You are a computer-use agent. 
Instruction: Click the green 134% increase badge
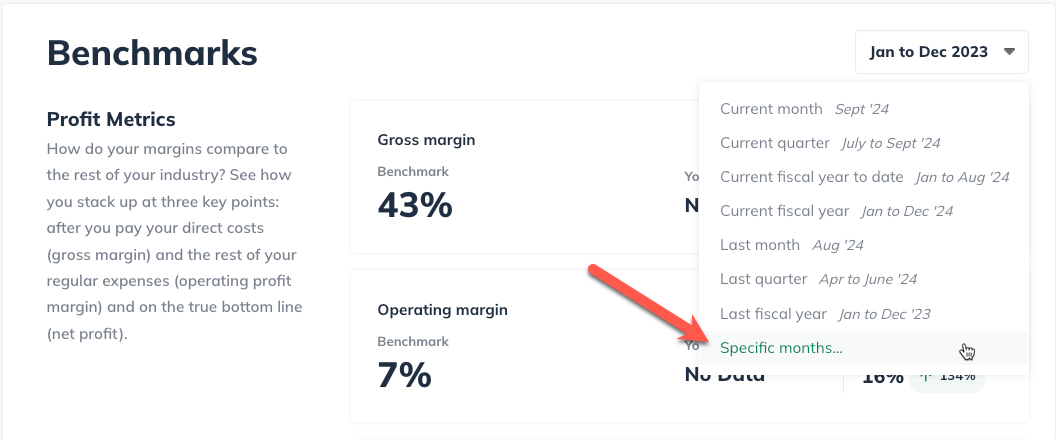tap(947, 377)
